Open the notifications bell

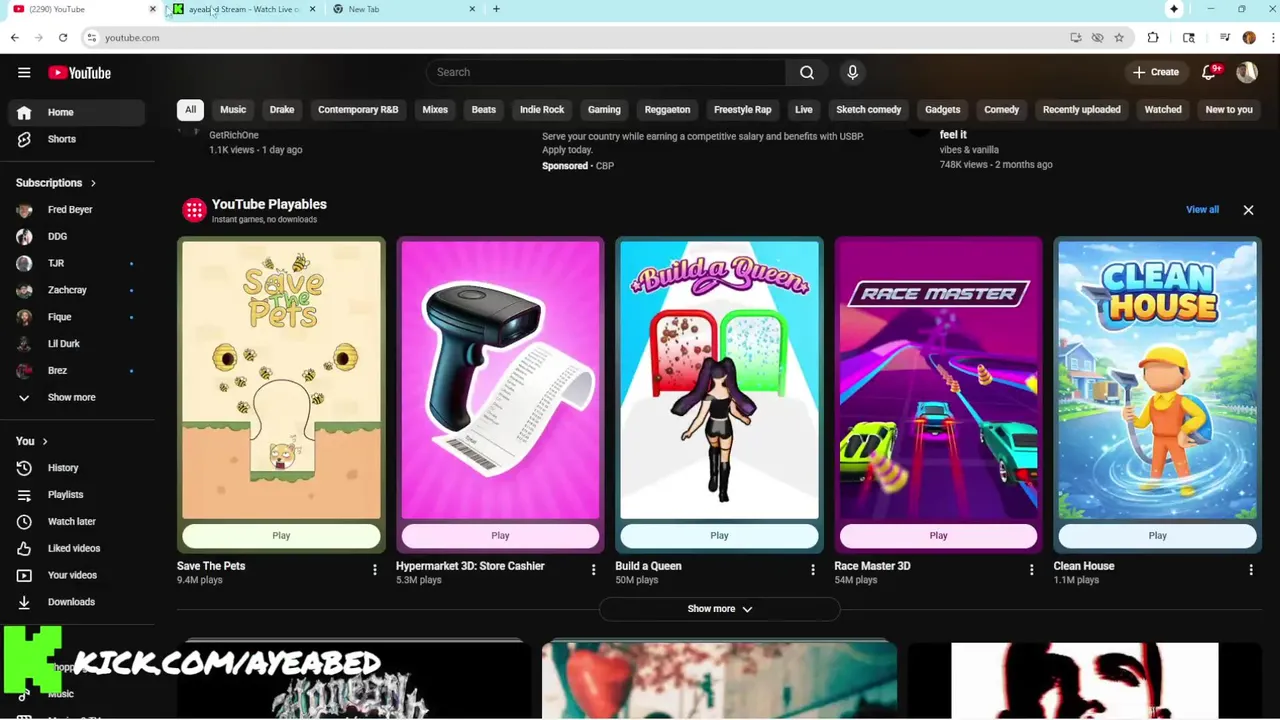[x=1209, y=72]
